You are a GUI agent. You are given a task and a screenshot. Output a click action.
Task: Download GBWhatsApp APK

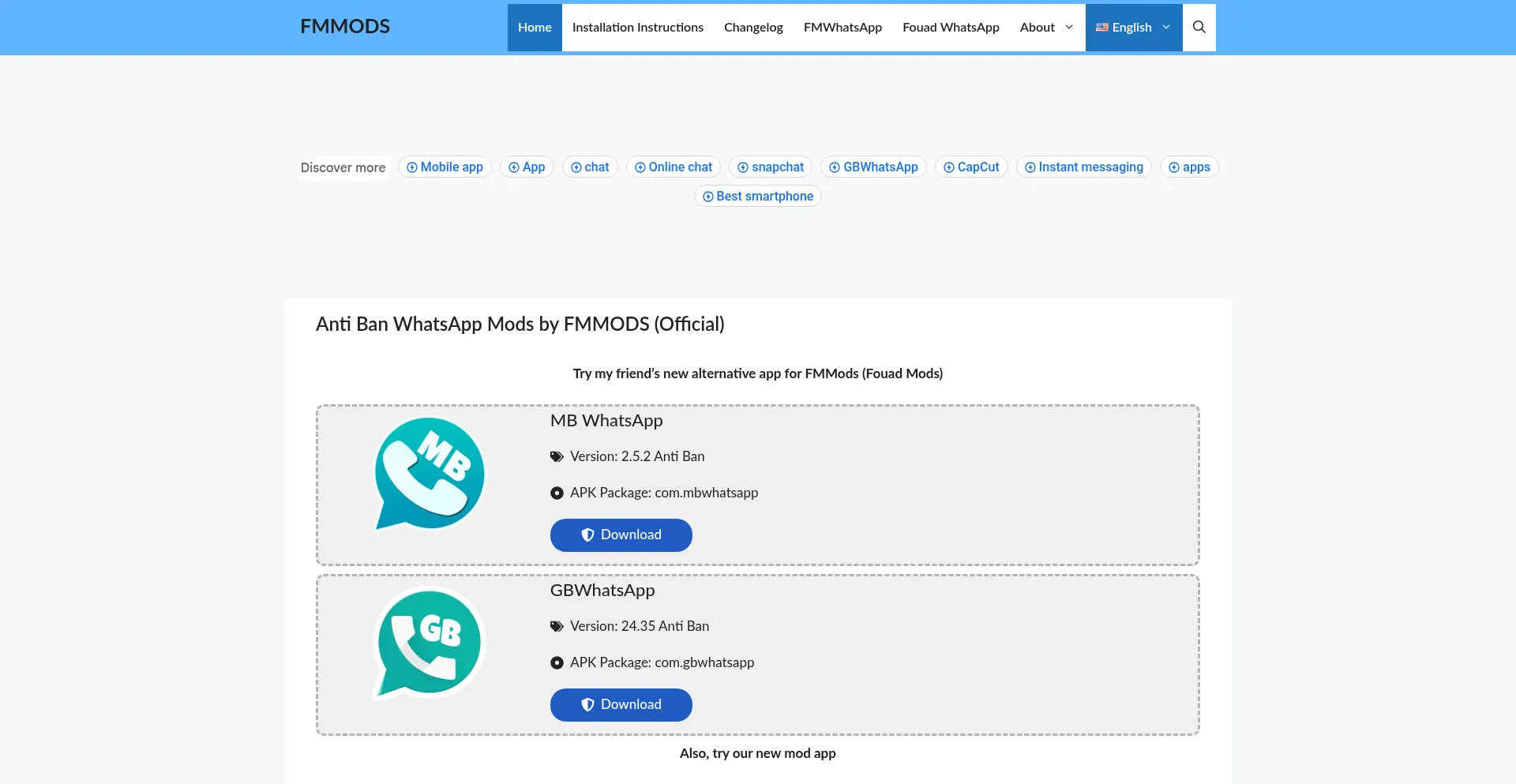click(x=621, y=704)
